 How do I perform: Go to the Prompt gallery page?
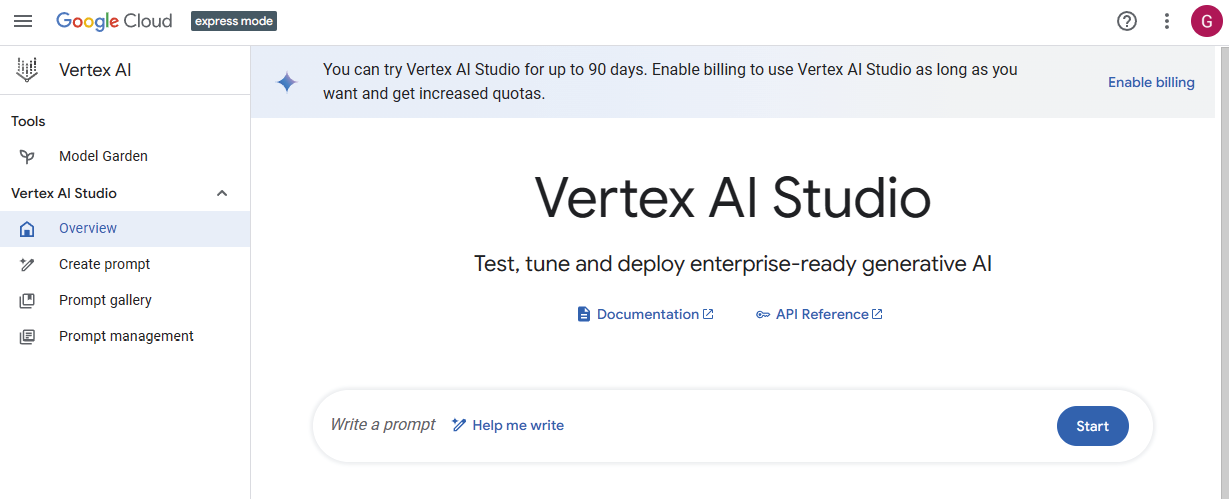coord(105,300)
